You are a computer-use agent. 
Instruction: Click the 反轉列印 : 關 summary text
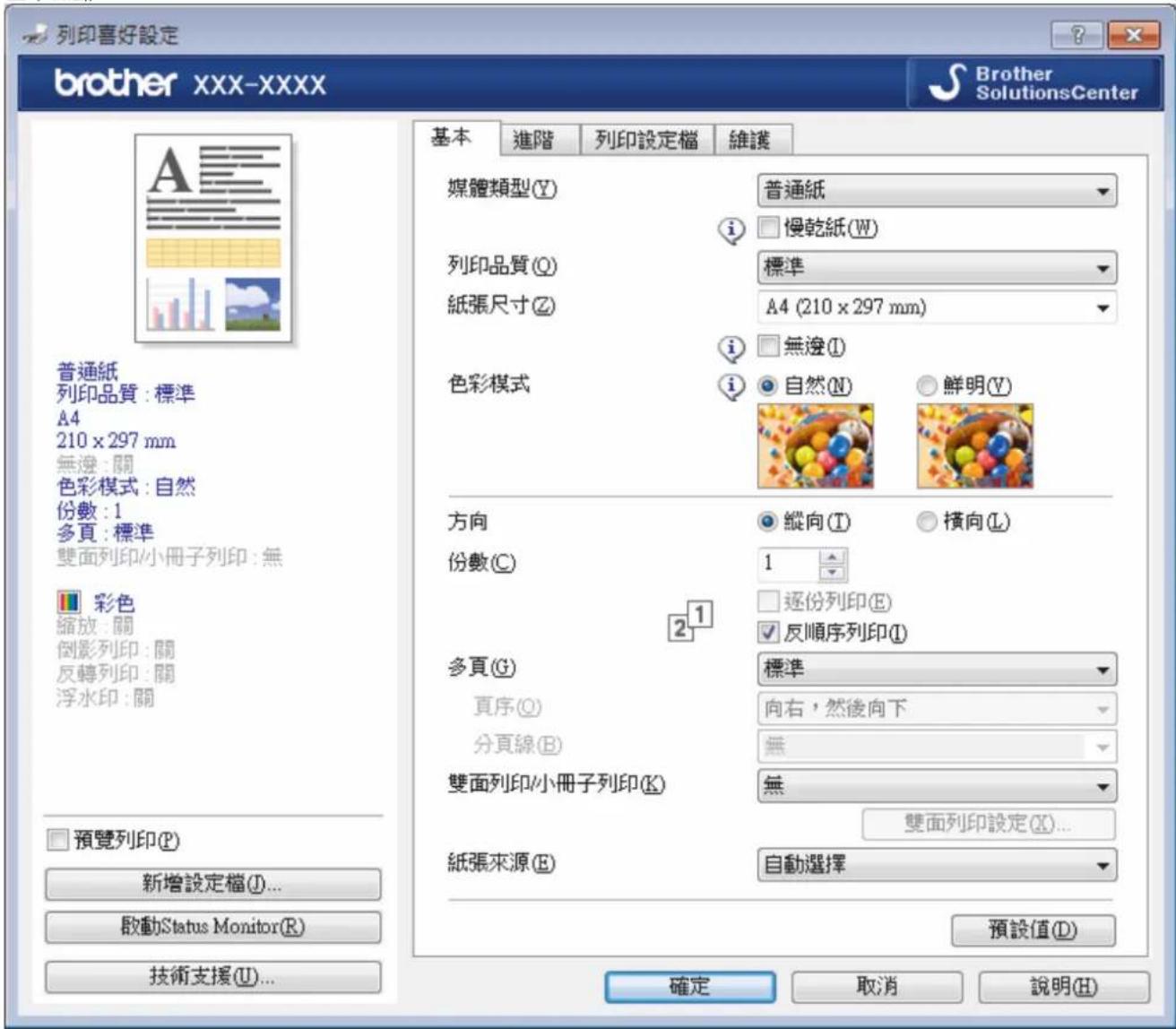tap(116, 673)
